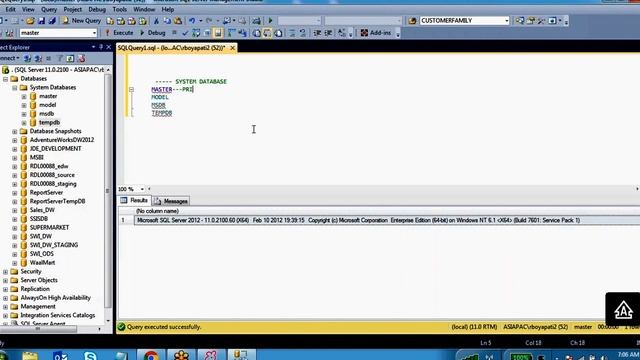Click the green Start arrow in the toolbar
Image resolution: width=640 pixels, height=360 pixels.
tap(270, 21)
